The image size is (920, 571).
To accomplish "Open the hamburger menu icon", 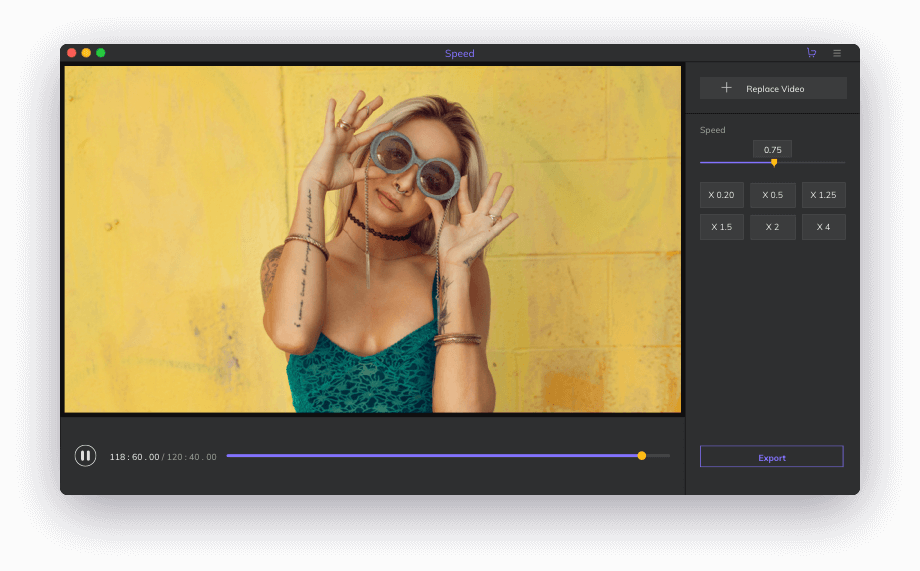I will [837, 53].
